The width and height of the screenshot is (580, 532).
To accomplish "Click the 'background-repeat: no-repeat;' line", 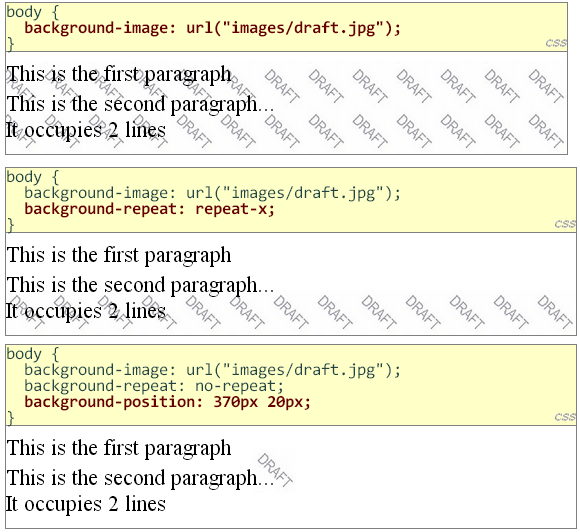I will tap(154, 386).
